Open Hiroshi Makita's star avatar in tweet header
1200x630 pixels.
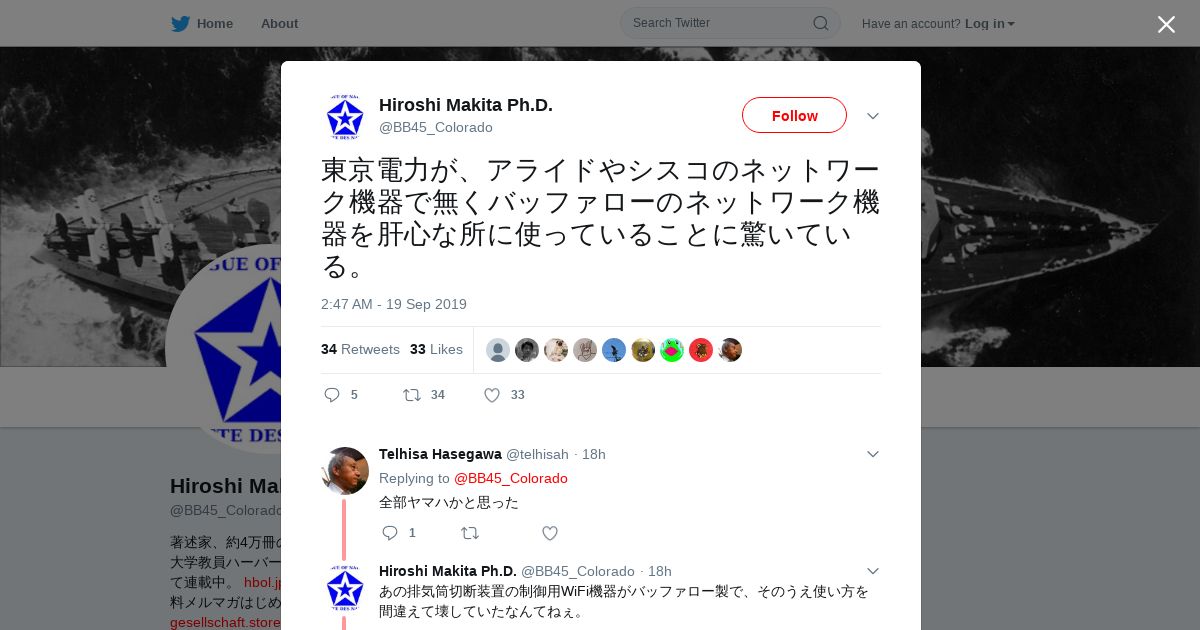(345, 117)
